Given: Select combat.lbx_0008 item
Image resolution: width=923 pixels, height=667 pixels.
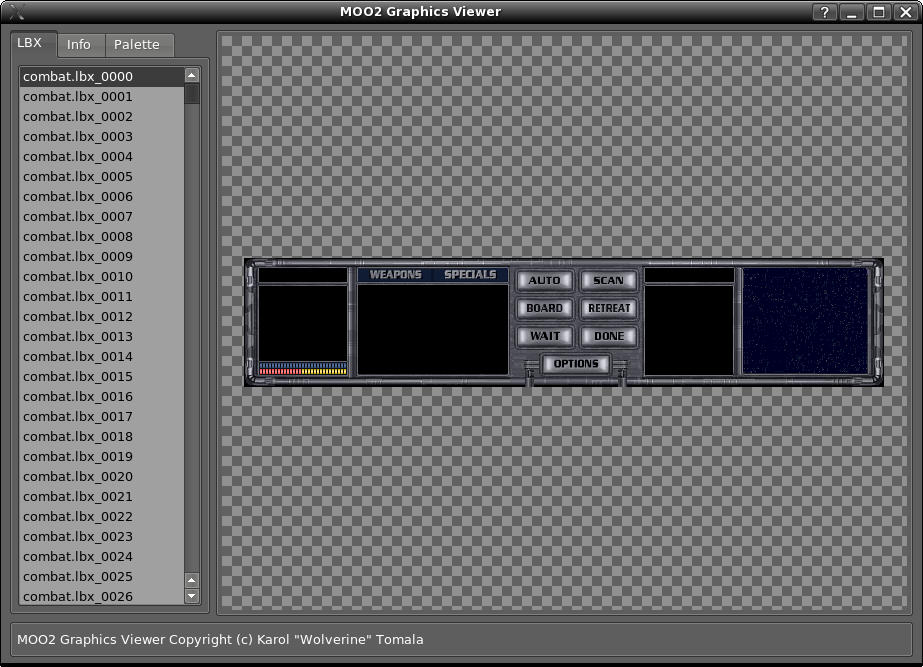Looking at the screenshot, I should click(102, 237).
